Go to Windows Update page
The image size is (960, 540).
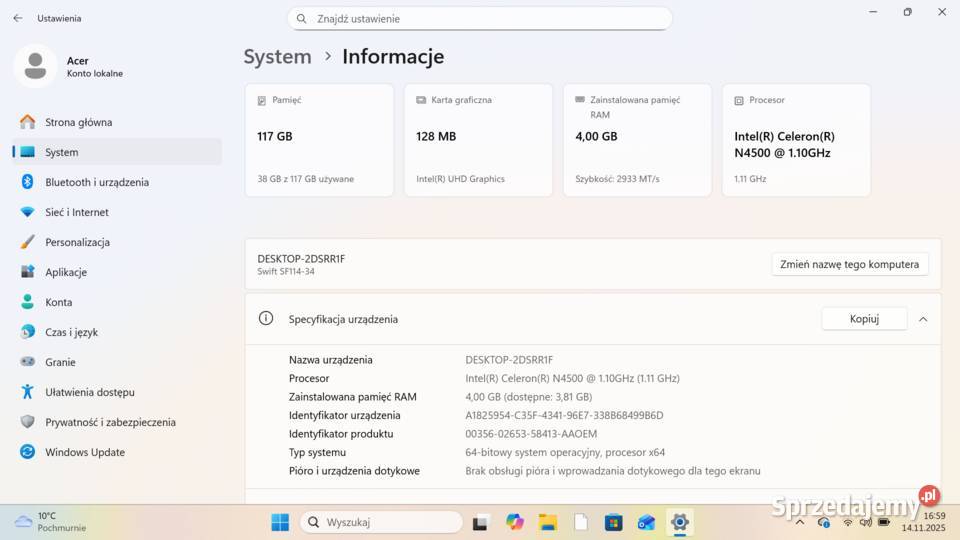pos(84,452)
